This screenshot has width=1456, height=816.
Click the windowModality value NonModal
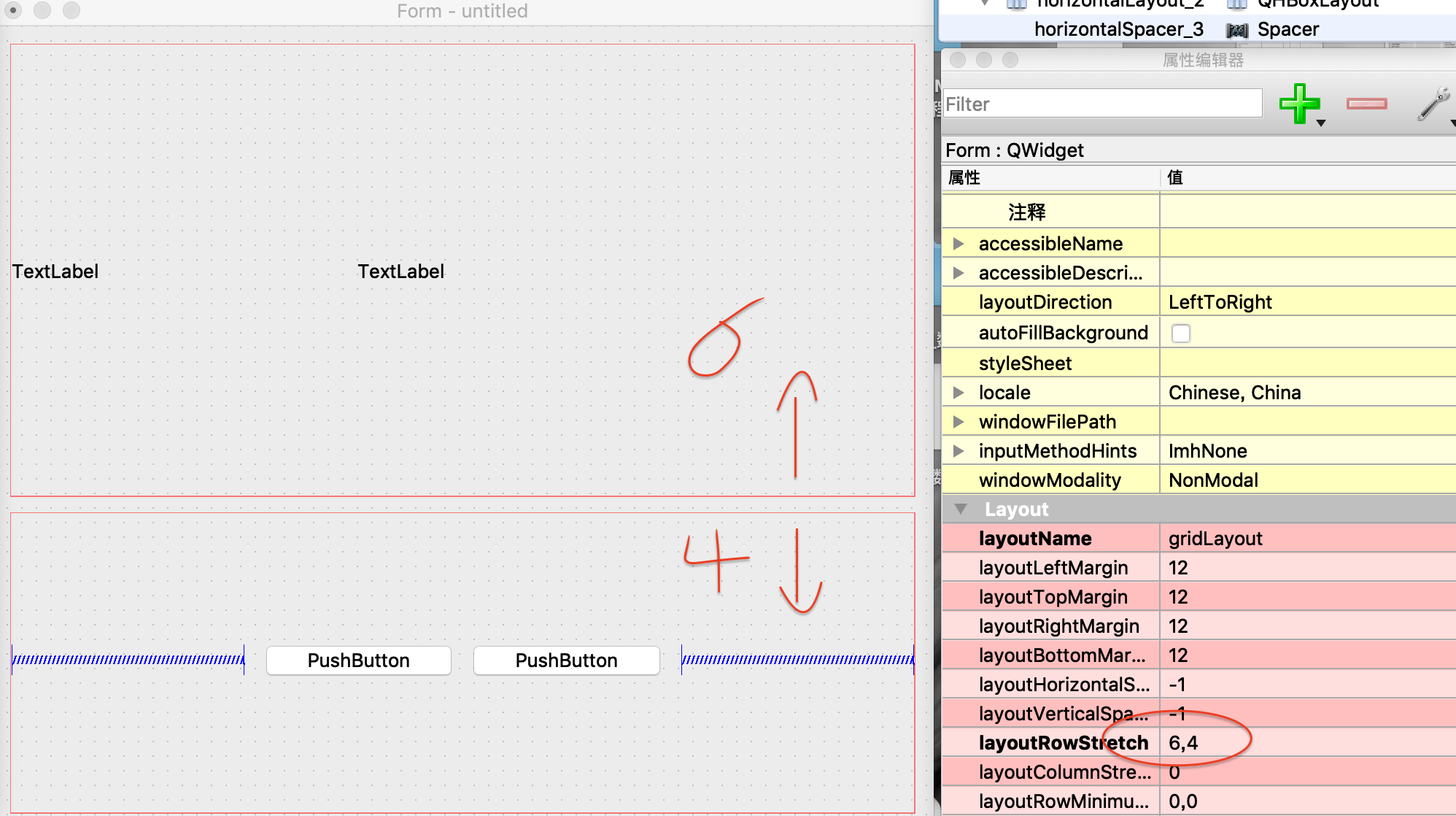(1213, 480)
